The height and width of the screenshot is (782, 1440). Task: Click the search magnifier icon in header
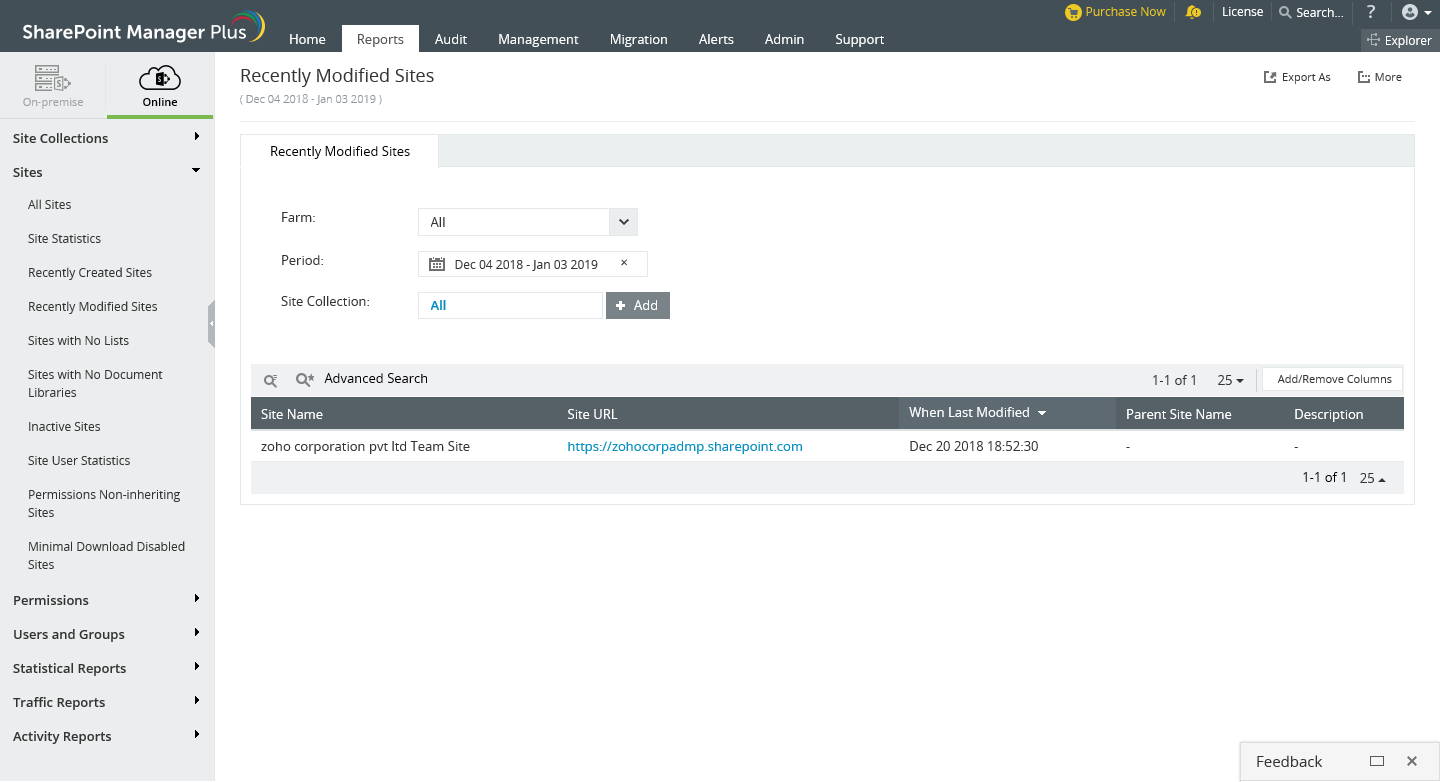tap(1285, 12)
